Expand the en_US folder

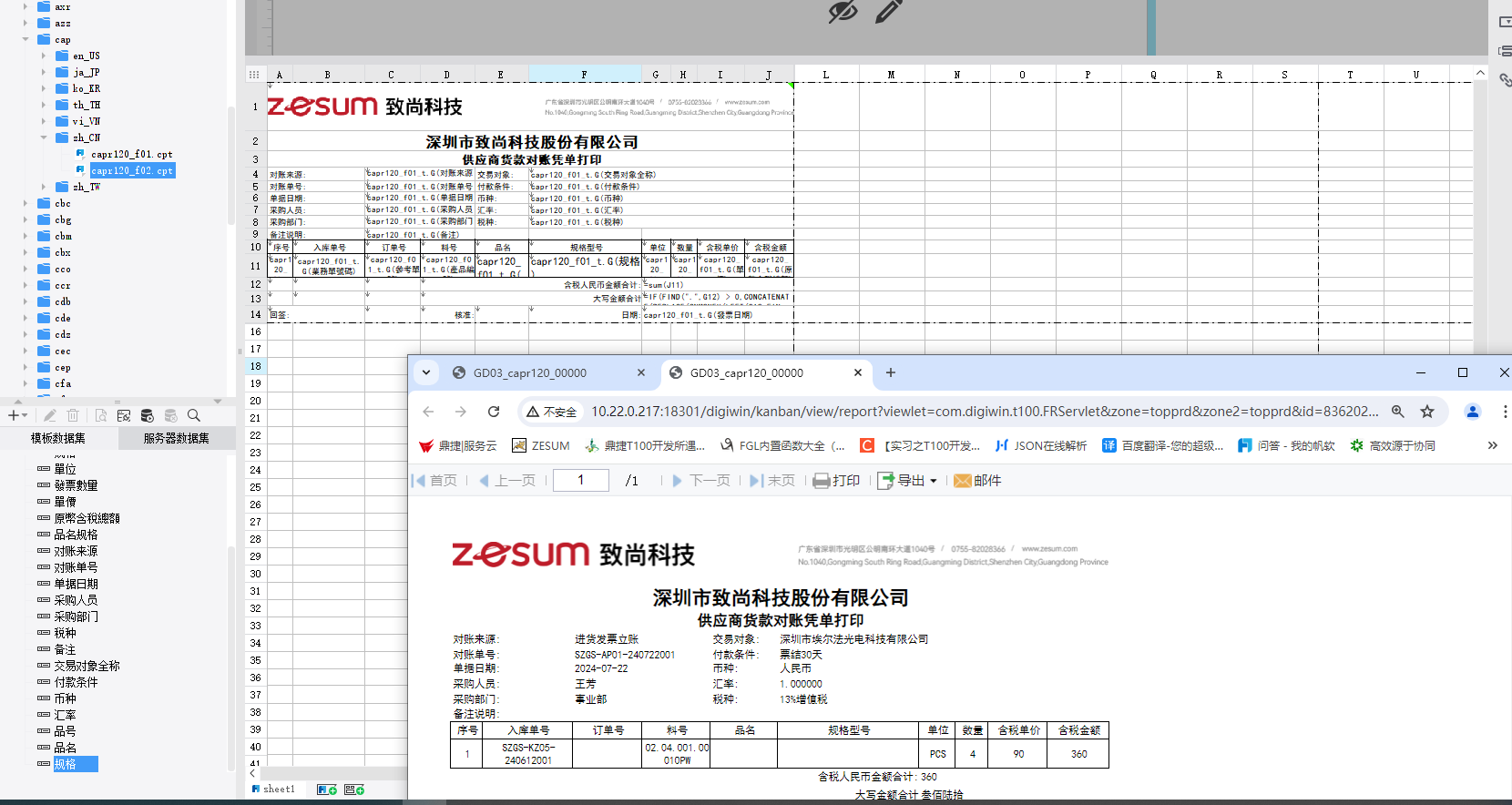(44, 56)
